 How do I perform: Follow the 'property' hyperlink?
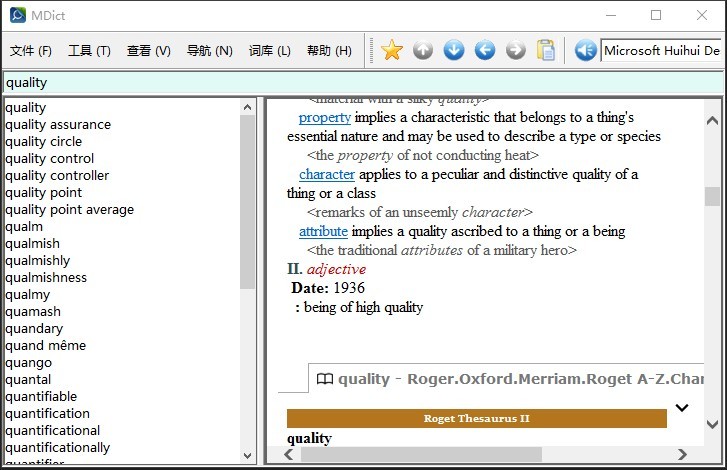pos(324,118)
